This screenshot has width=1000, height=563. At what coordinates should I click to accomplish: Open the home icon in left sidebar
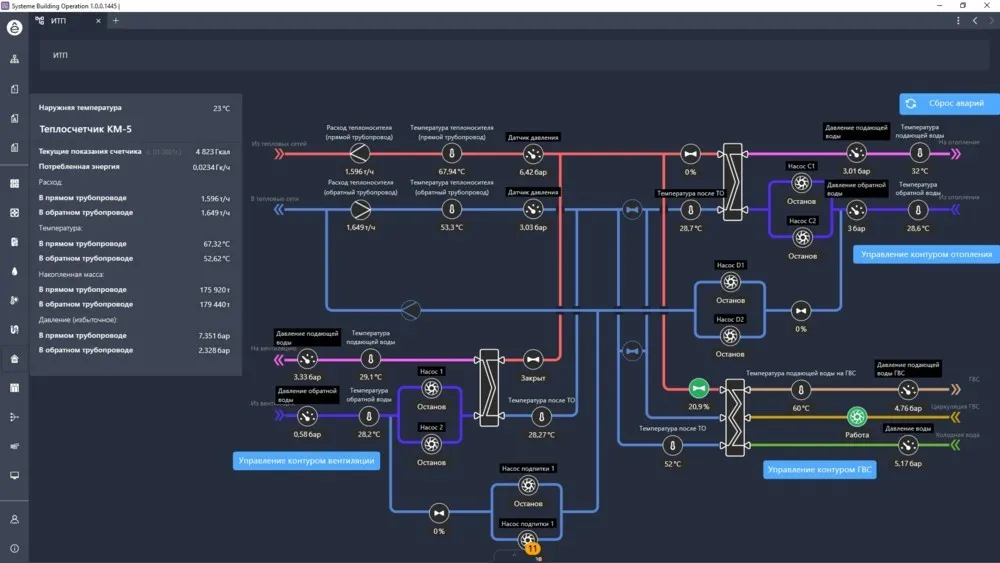14,359
